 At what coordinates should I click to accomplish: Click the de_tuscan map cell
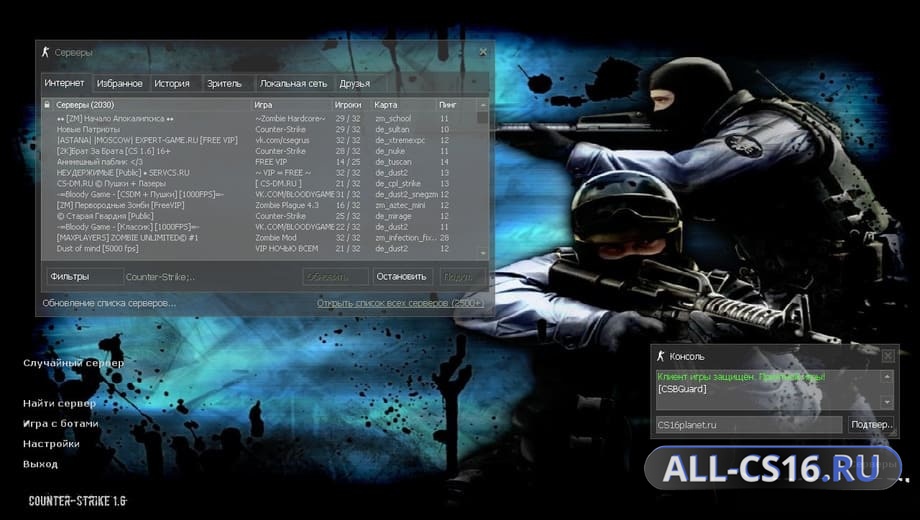pyautogui.click(x=393, y=162)
